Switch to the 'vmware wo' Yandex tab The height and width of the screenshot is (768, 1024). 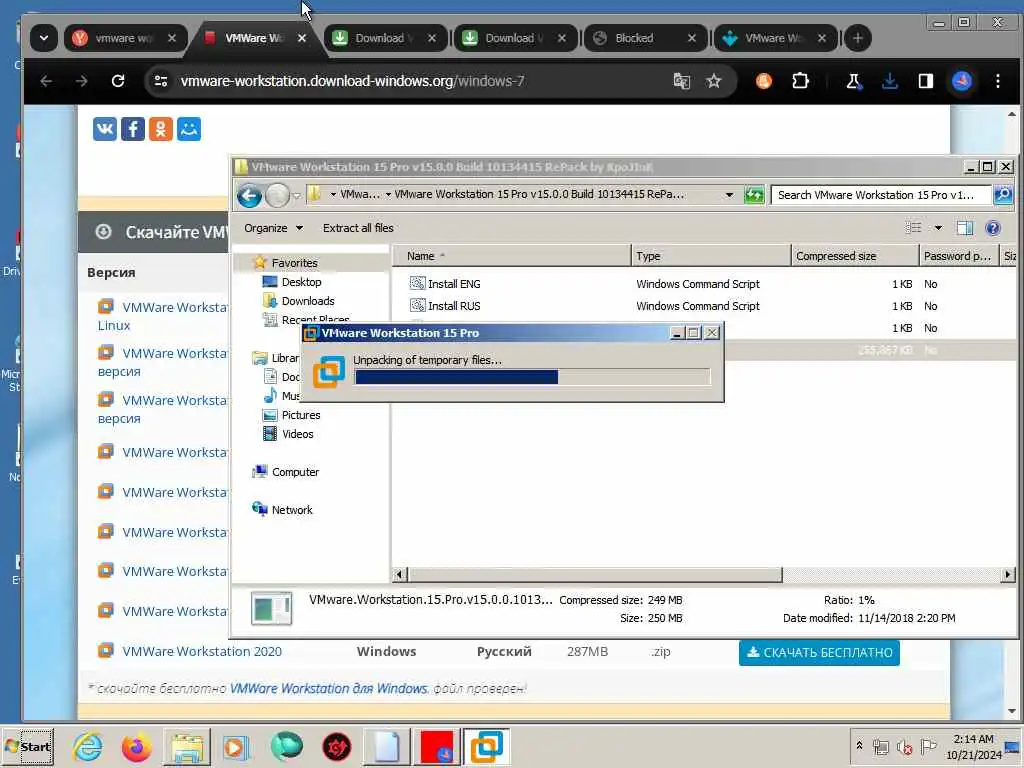[x=125, y=38]
